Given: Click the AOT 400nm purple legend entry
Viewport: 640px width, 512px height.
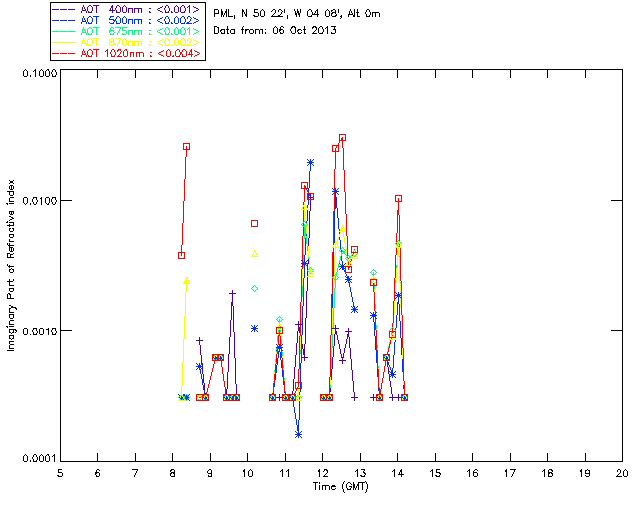Looking at the screenshot, I should tap(127, 9).
